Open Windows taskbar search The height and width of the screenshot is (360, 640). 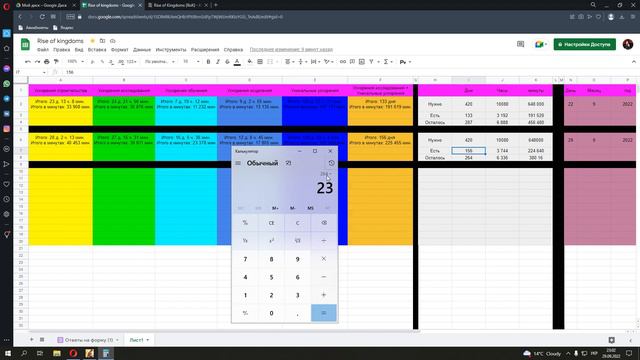[x=24, y=353]
